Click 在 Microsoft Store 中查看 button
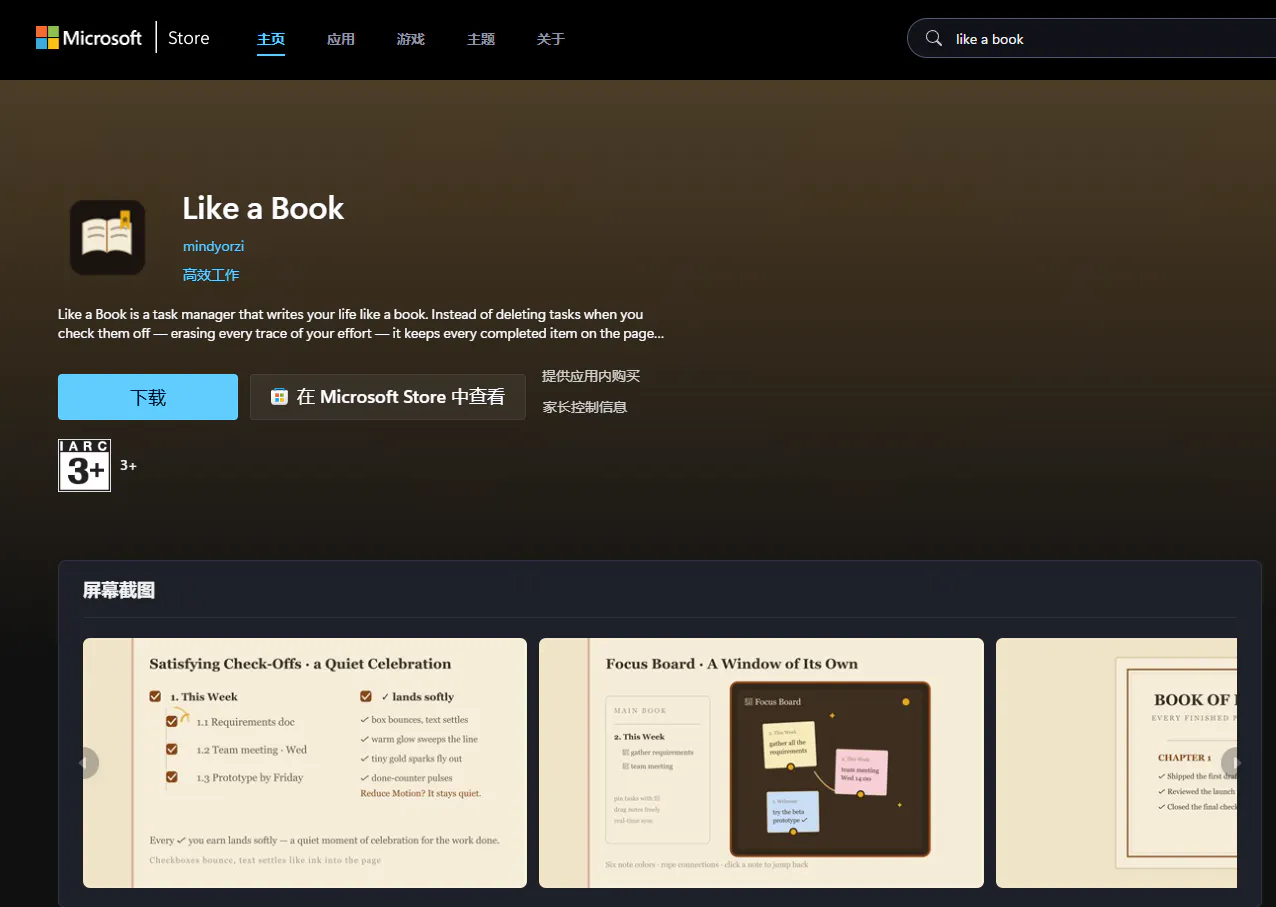The image size is (1276, 907). [388, 397]
